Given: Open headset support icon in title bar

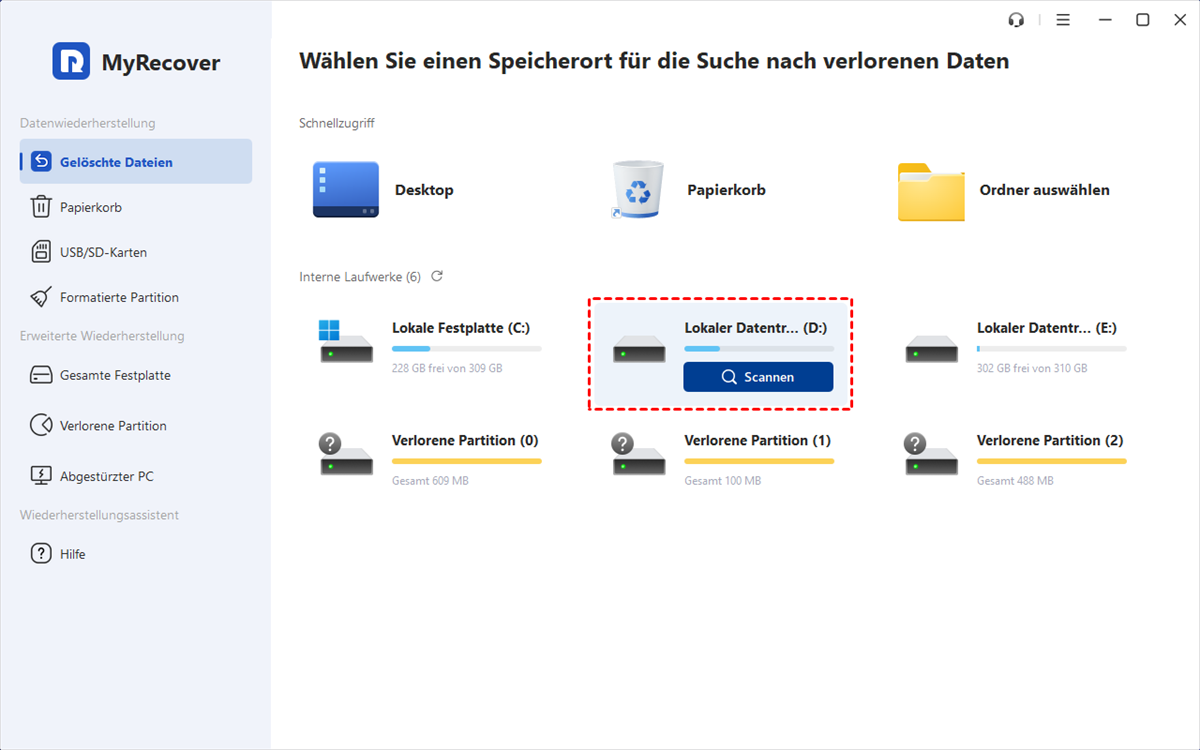Looking at the screenshot, I should pos(1017,20).
